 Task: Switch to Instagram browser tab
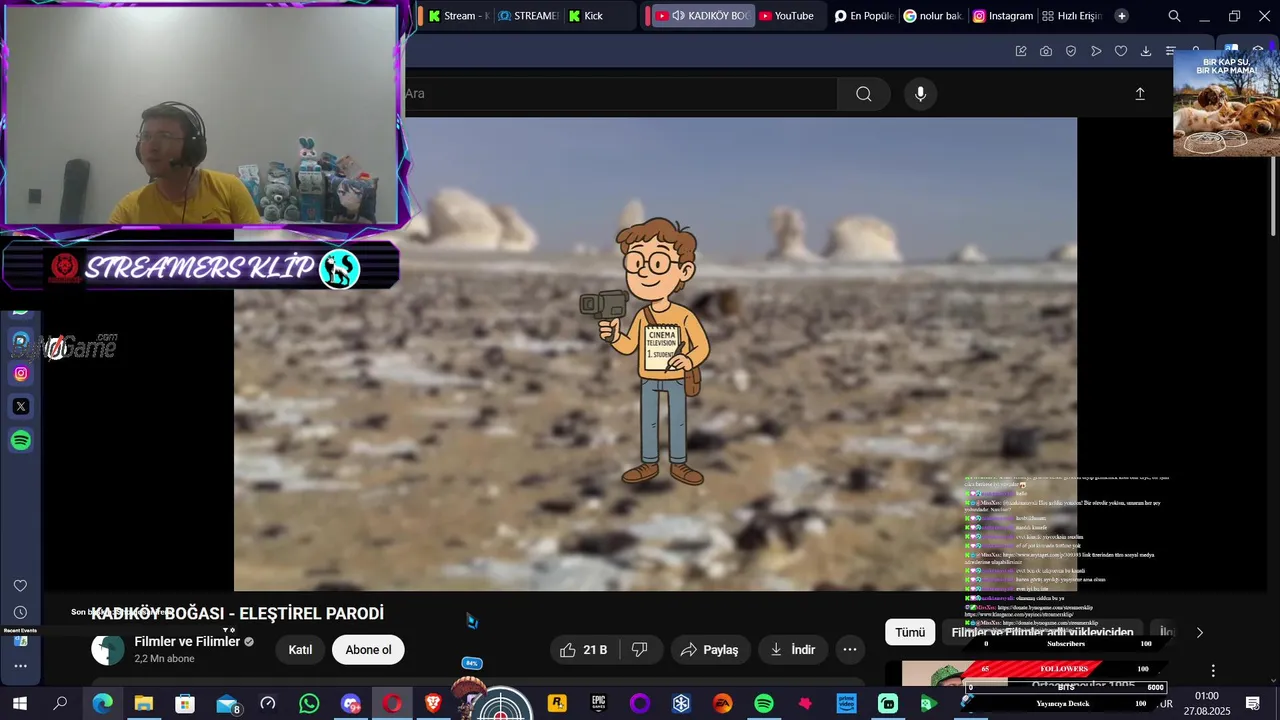pyautogui.click(x=1003, y=16)
